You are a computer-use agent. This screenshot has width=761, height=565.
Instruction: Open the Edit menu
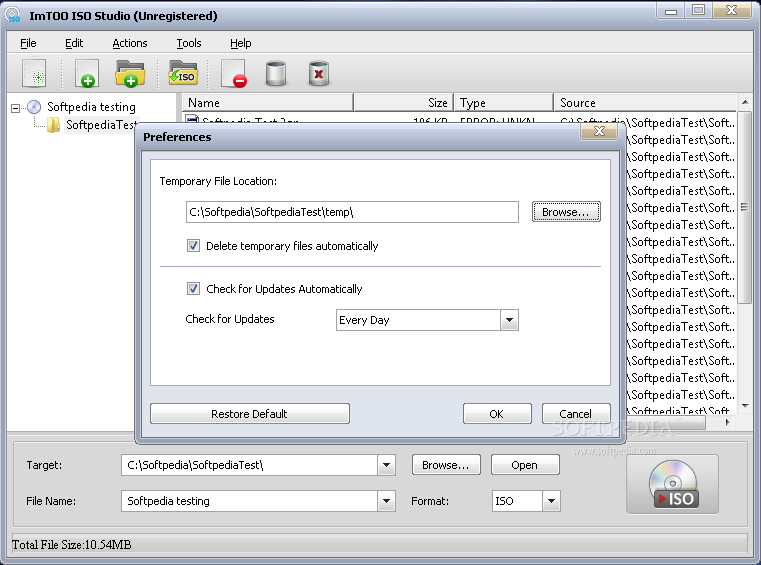pyautogui.click(x=74, y=43)
